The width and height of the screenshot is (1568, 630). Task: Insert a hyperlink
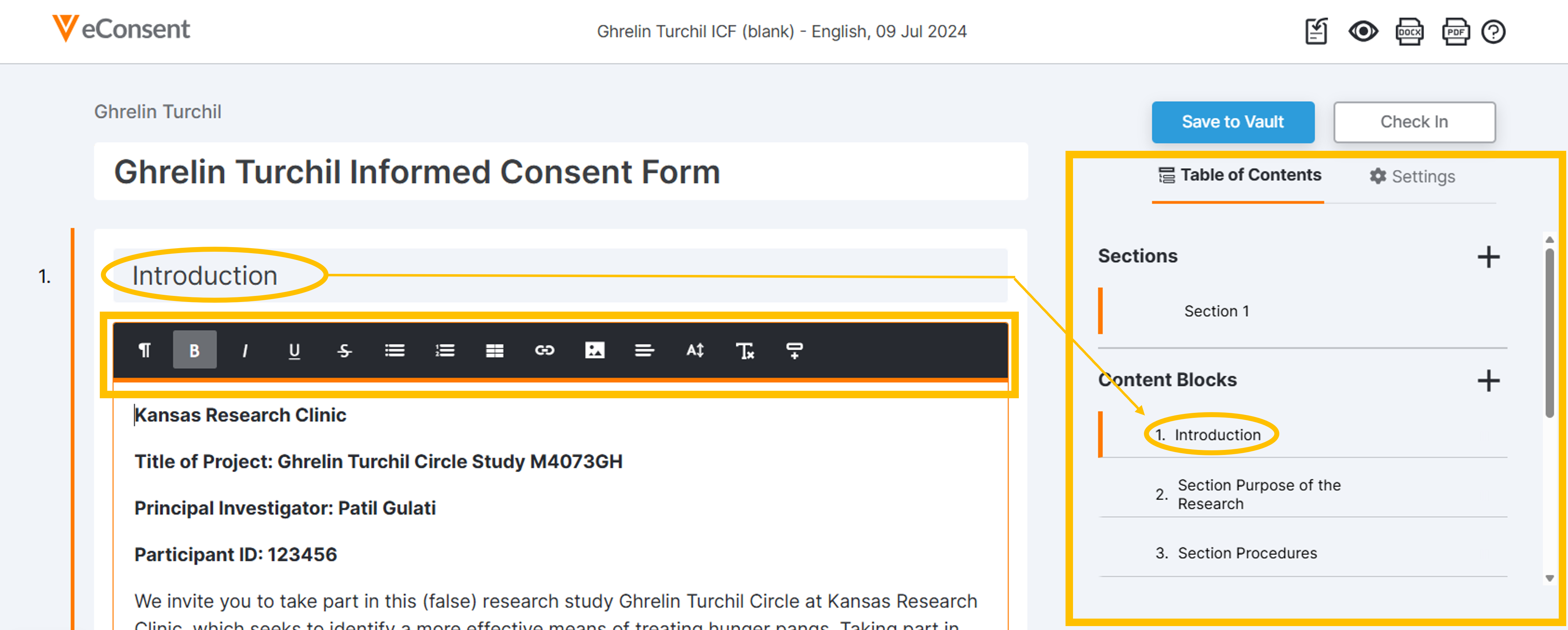(x=544, y=350)
